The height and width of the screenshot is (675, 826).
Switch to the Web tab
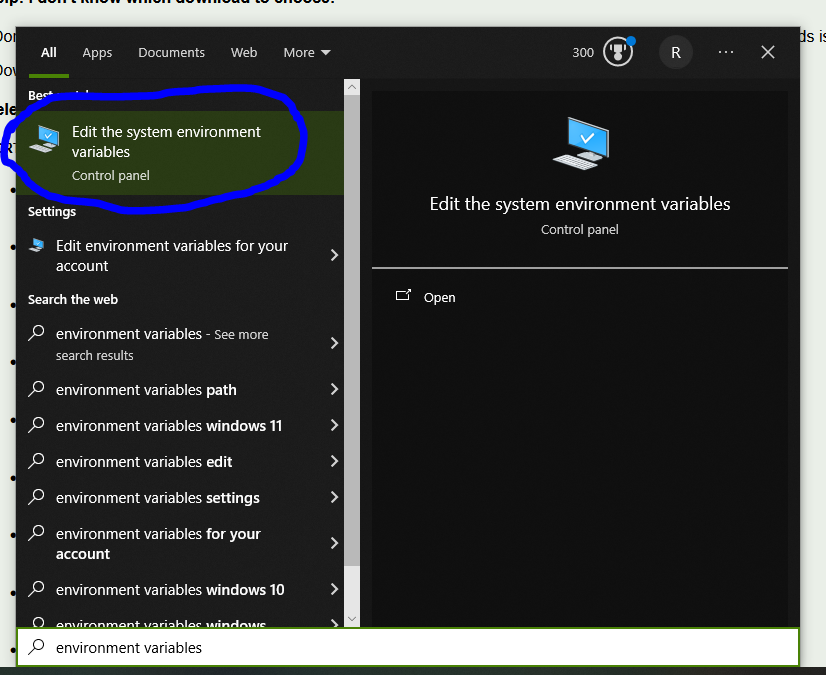click(243, 52)
